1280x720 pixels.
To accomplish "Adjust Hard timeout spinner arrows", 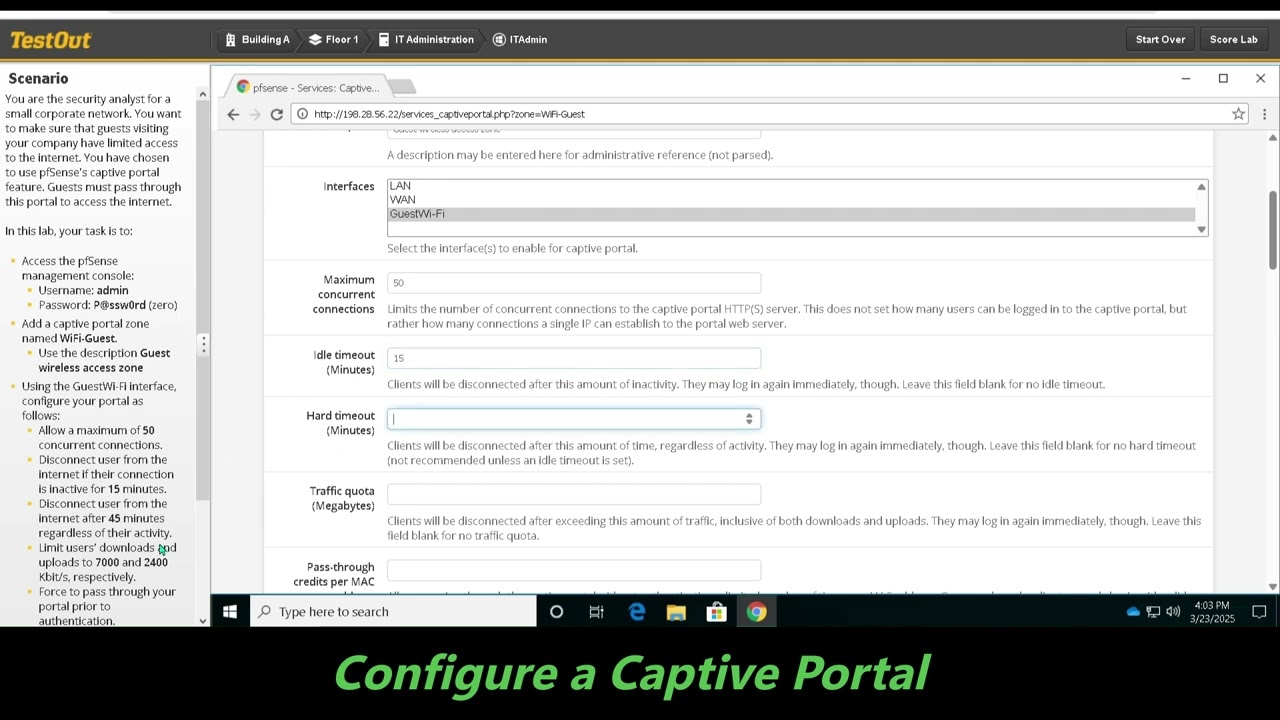I will (749, 419).
